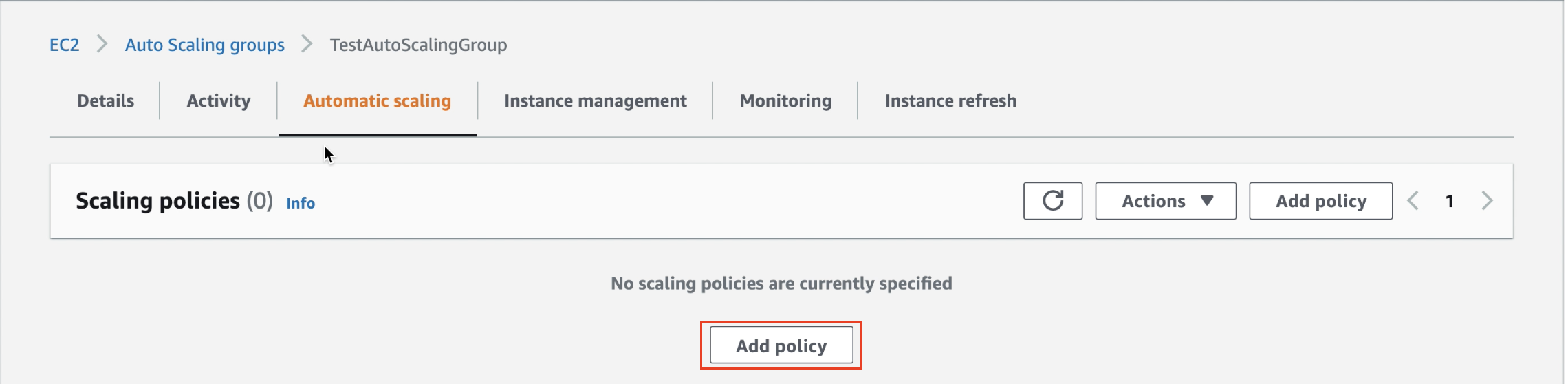This screenshot has height=384, width=1568.
Task: Open the Instance management tab
Action: [x=596, y=101]
